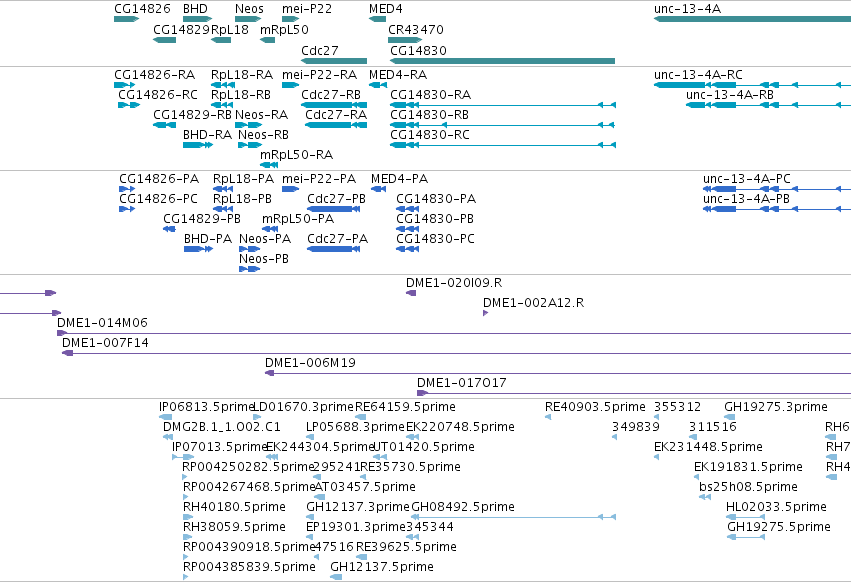Select the mei-P22 gene label

point(307,9)
